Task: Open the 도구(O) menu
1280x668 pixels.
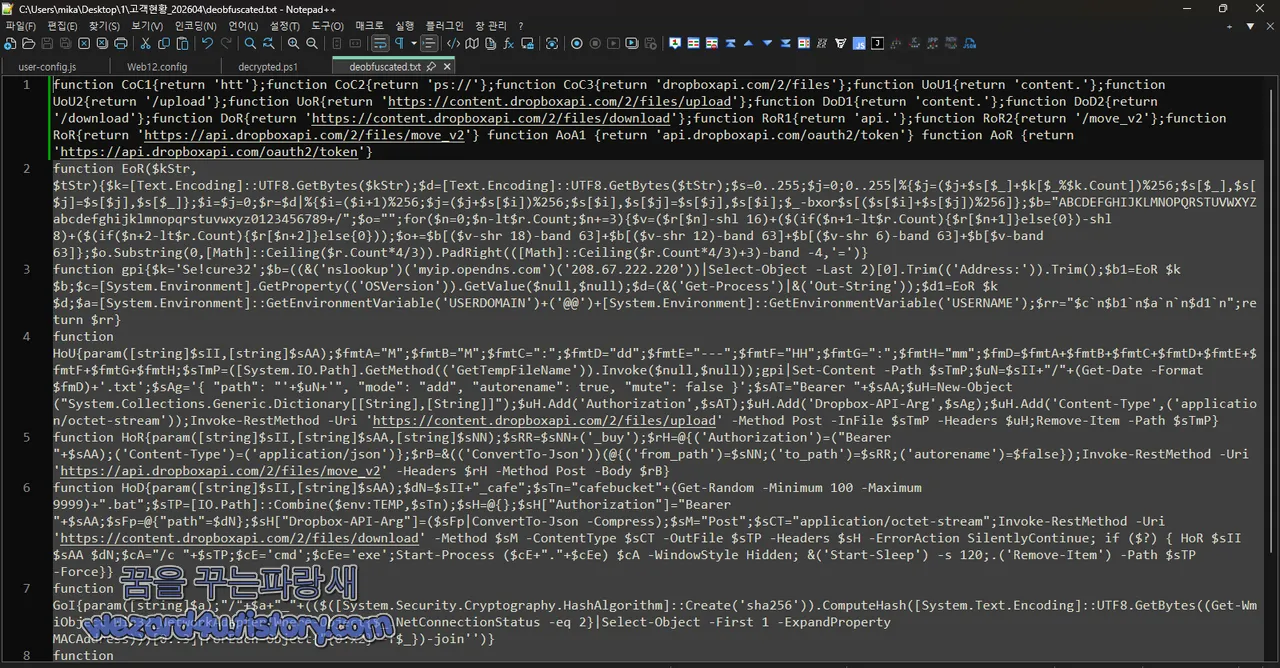Action: [x=327, y=26]
